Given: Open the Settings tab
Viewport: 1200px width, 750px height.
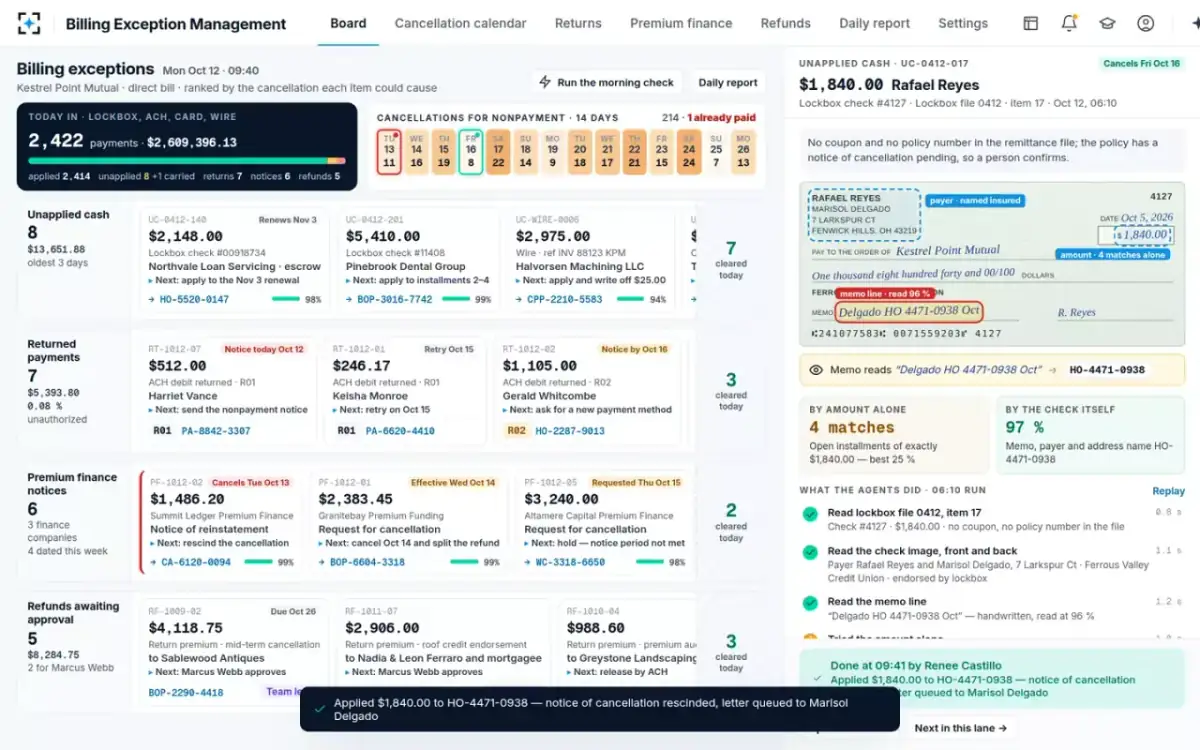Looking at the screenshot, I should click(x=963, y=23).
